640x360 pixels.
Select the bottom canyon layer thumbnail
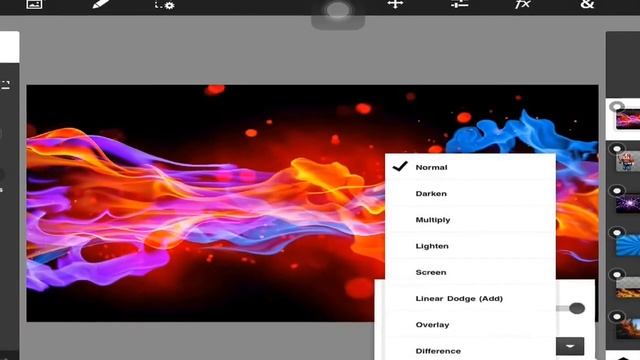628,329
